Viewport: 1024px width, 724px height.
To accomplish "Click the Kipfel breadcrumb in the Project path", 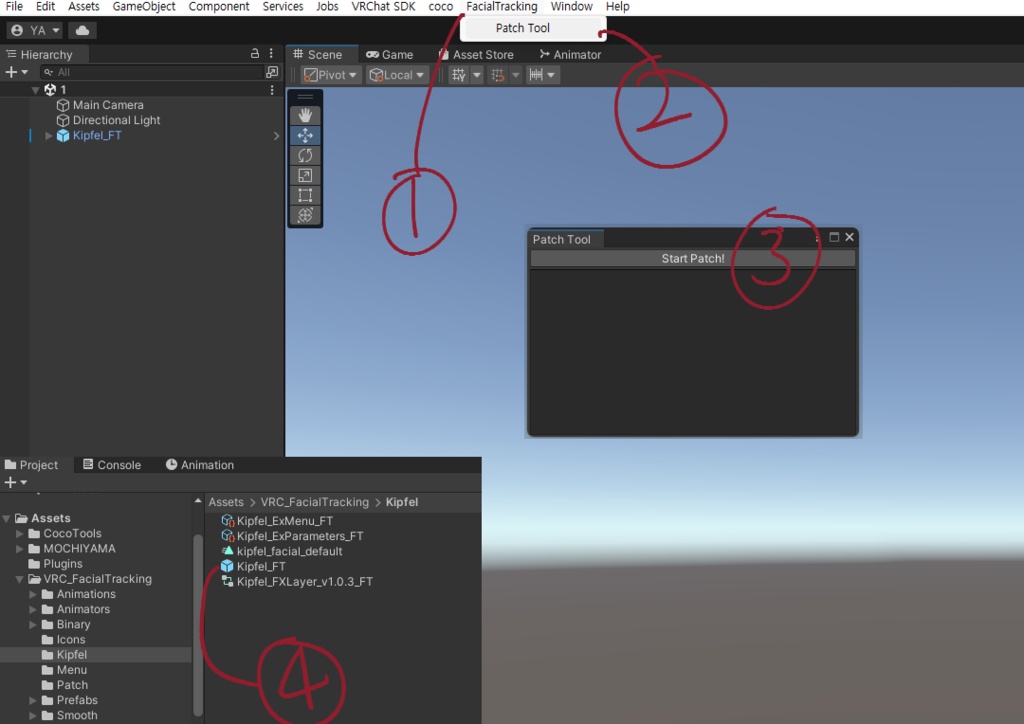I will (402, 501).
